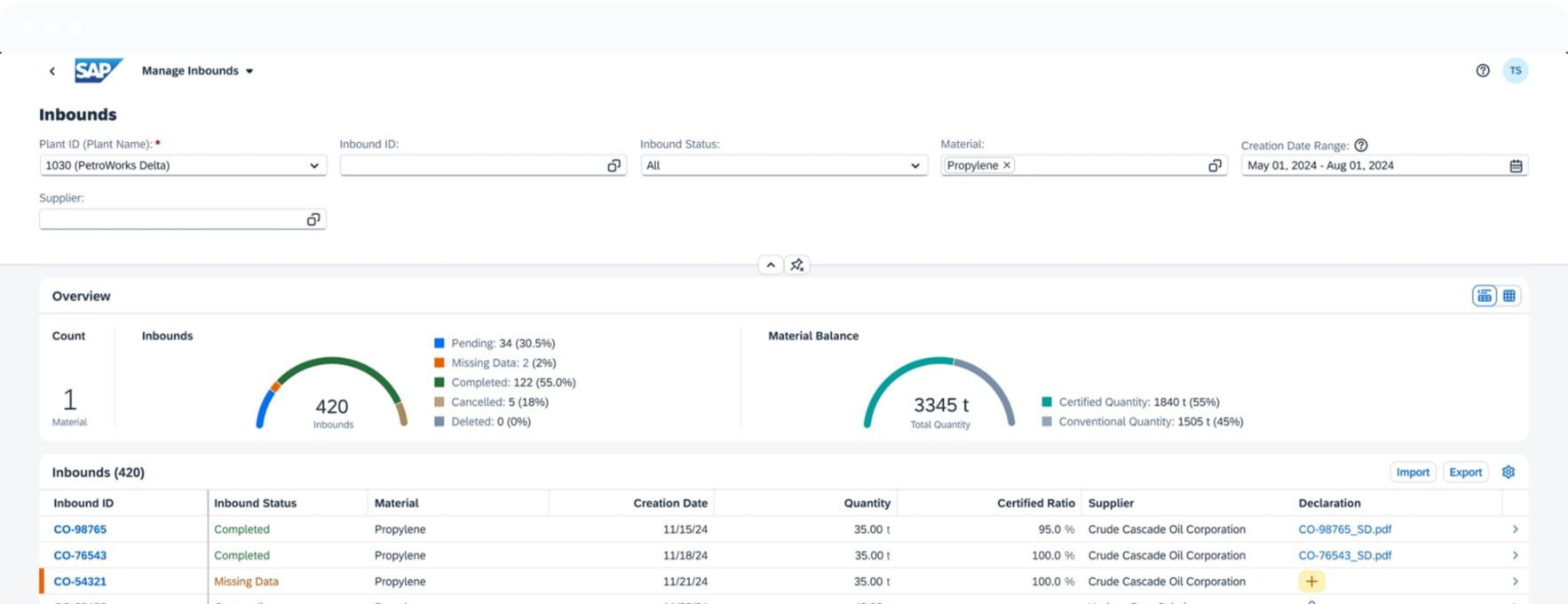Click the back arrow beside SAP logo
Screen dimensions: 1568x604
52,71
